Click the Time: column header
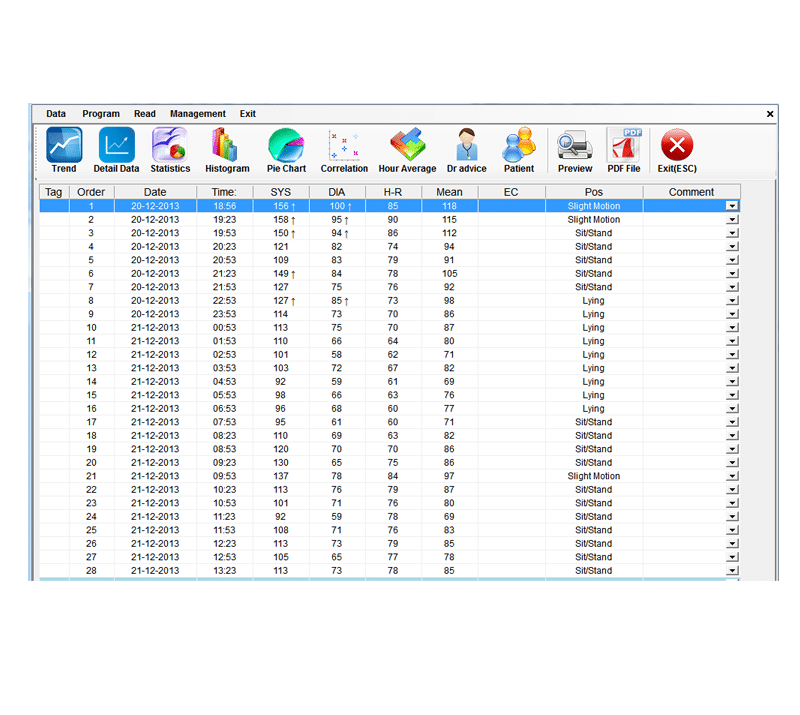Viewport: 800px width, 715px height. tap(224, 192)
